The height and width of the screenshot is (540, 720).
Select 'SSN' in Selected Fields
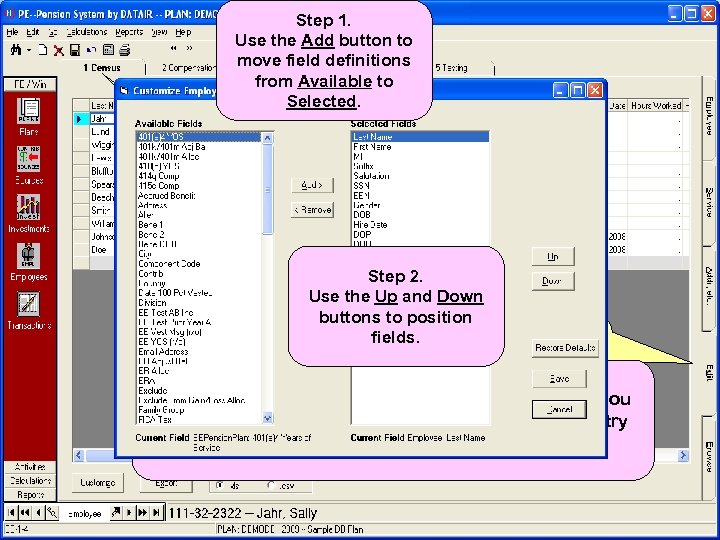click(420, 186)
